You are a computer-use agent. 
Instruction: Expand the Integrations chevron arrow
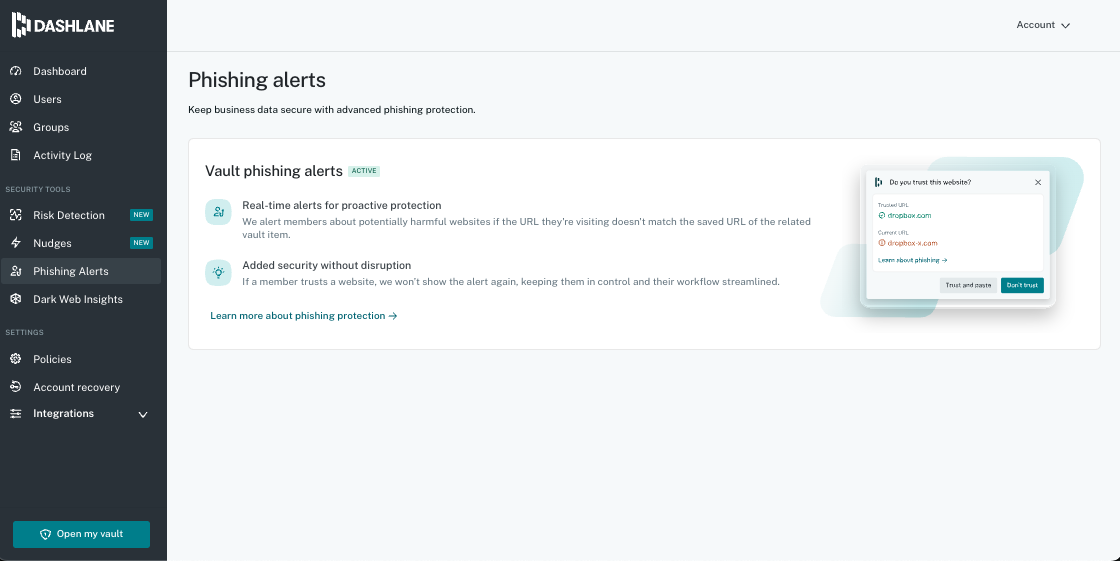coord(143,414)
